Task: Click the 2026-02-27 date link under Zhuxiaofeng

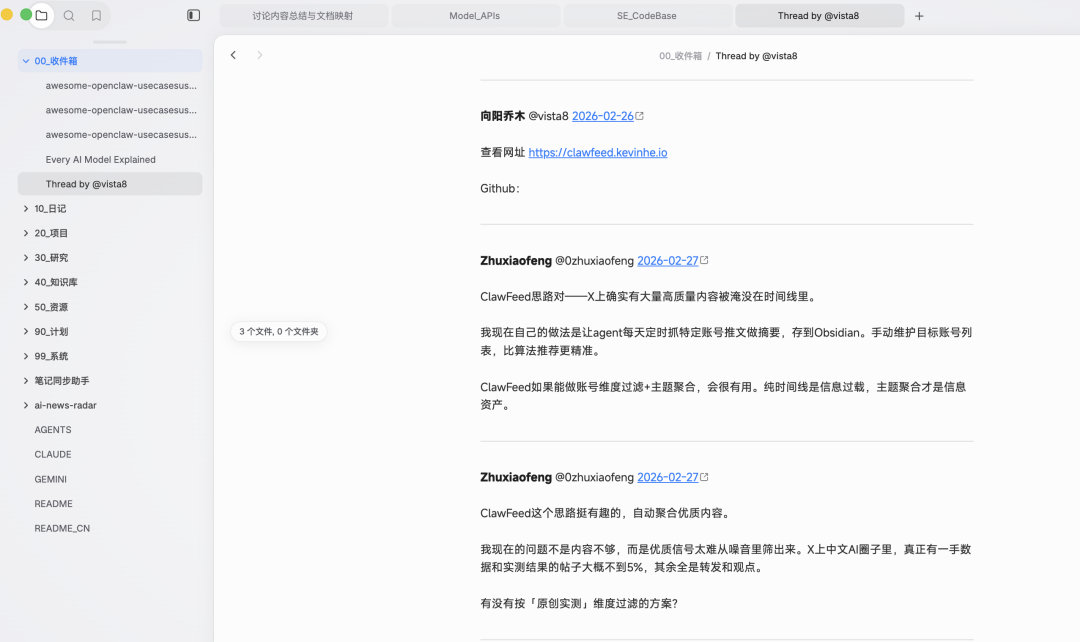Action: [x=667, y=260]
